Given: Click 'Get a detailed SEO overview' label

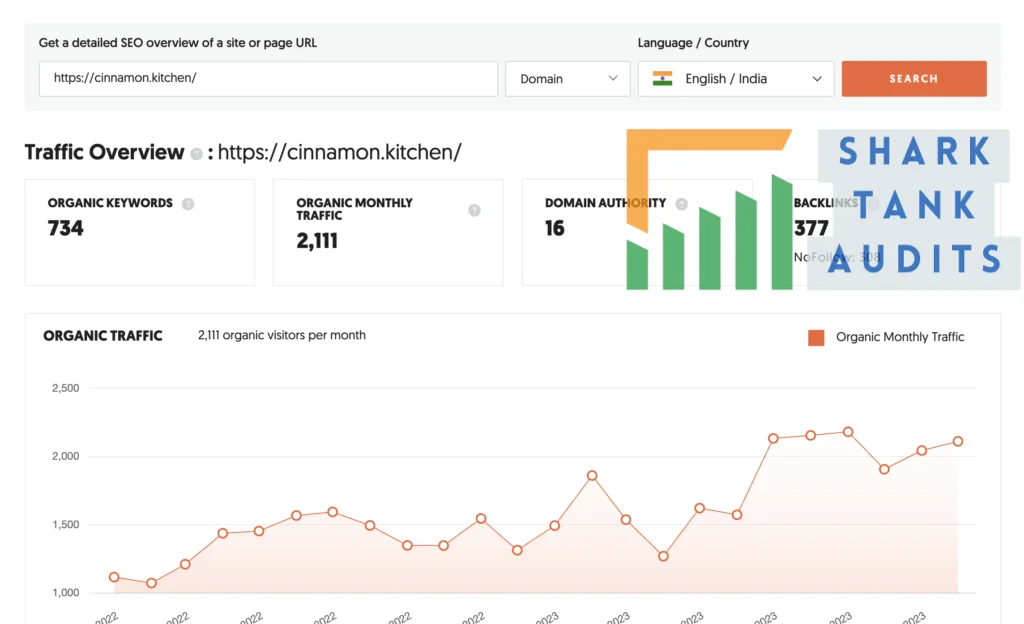Looking at the screenshot, I should click(x=178, y=43).
